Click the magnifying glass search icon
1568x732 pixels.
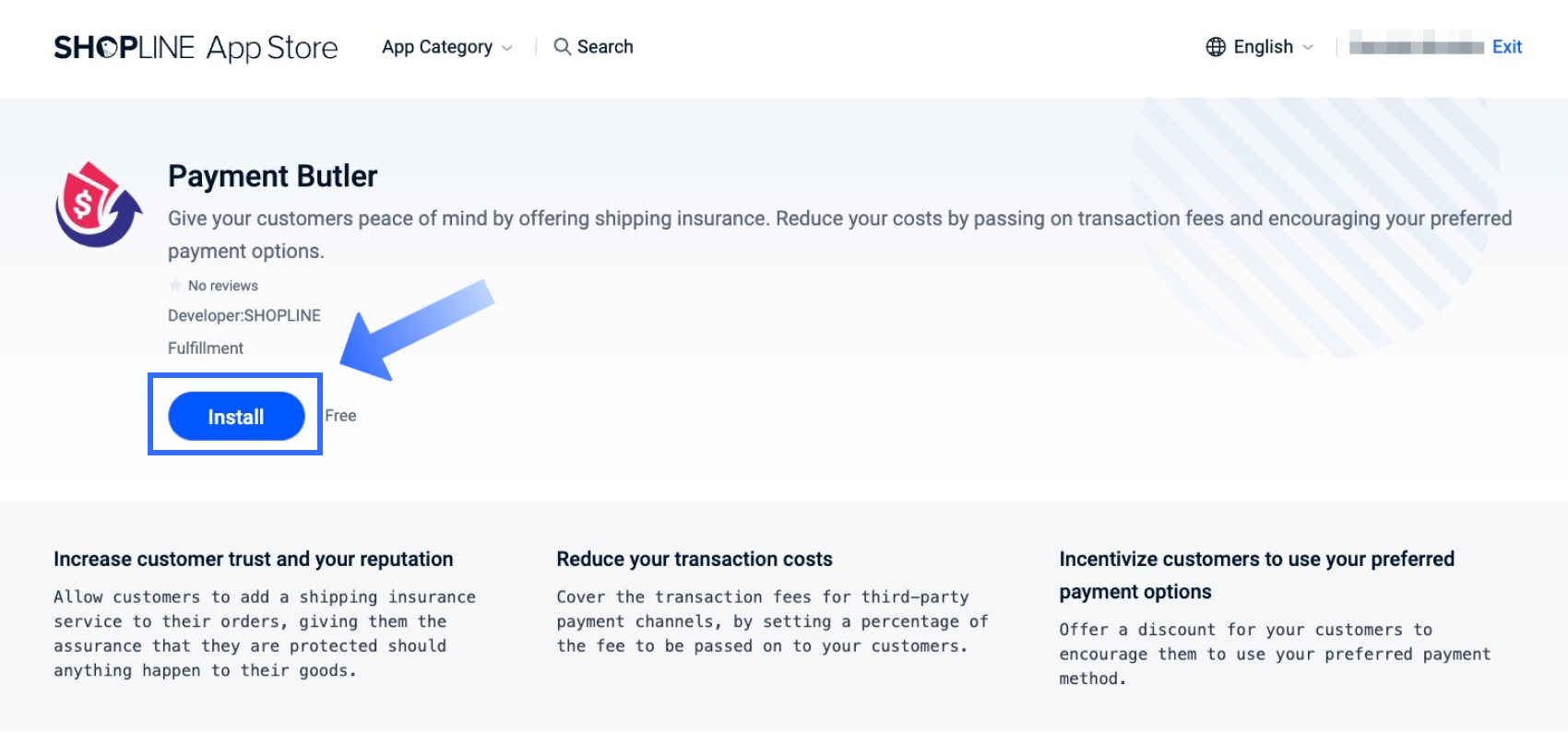562,46
